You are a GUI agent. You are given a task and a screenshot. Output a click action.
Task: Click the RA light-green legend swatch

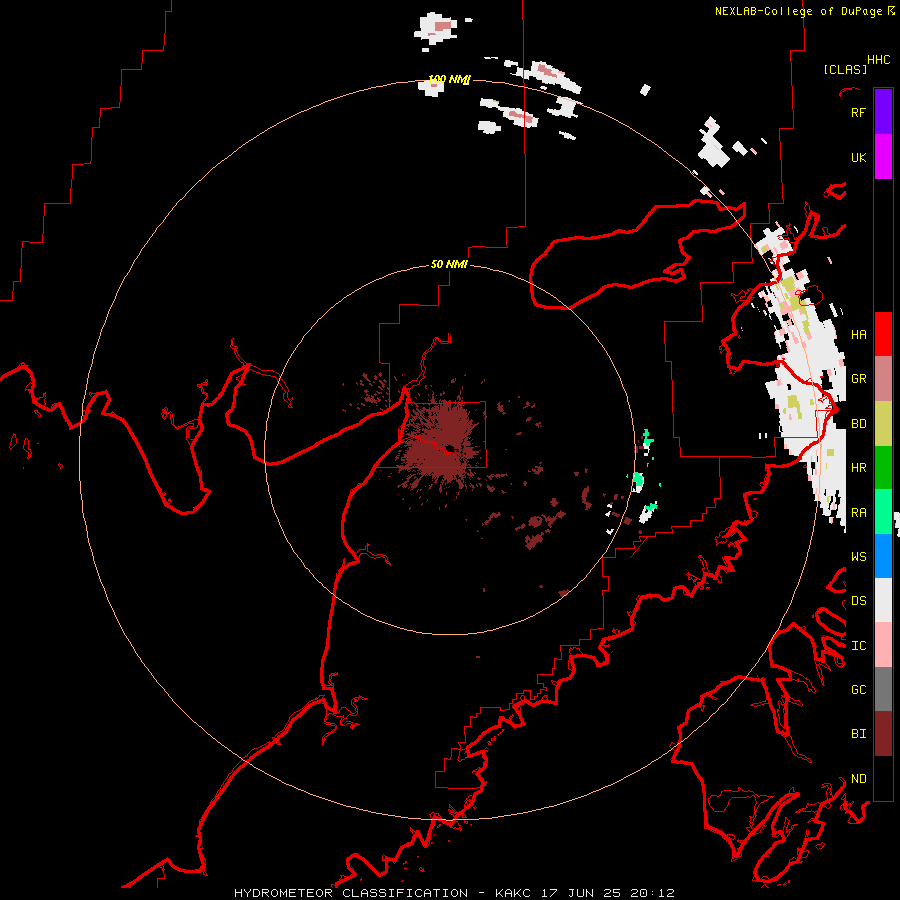tap(883, 512)
